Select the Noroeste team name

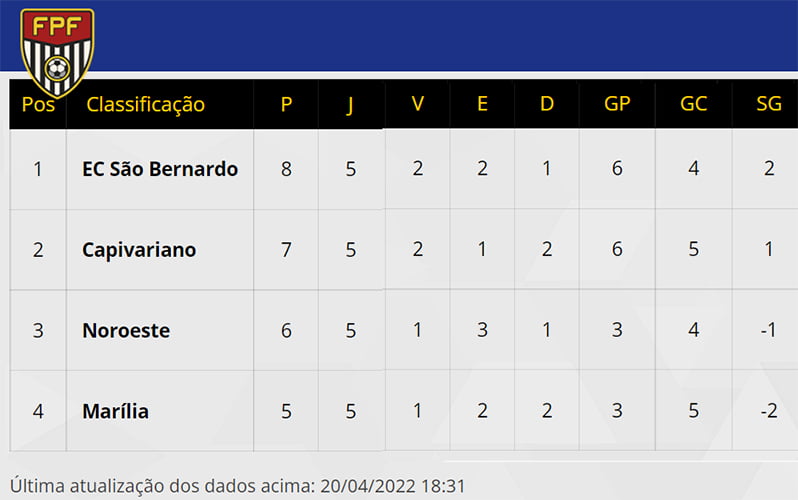[126, 330]
